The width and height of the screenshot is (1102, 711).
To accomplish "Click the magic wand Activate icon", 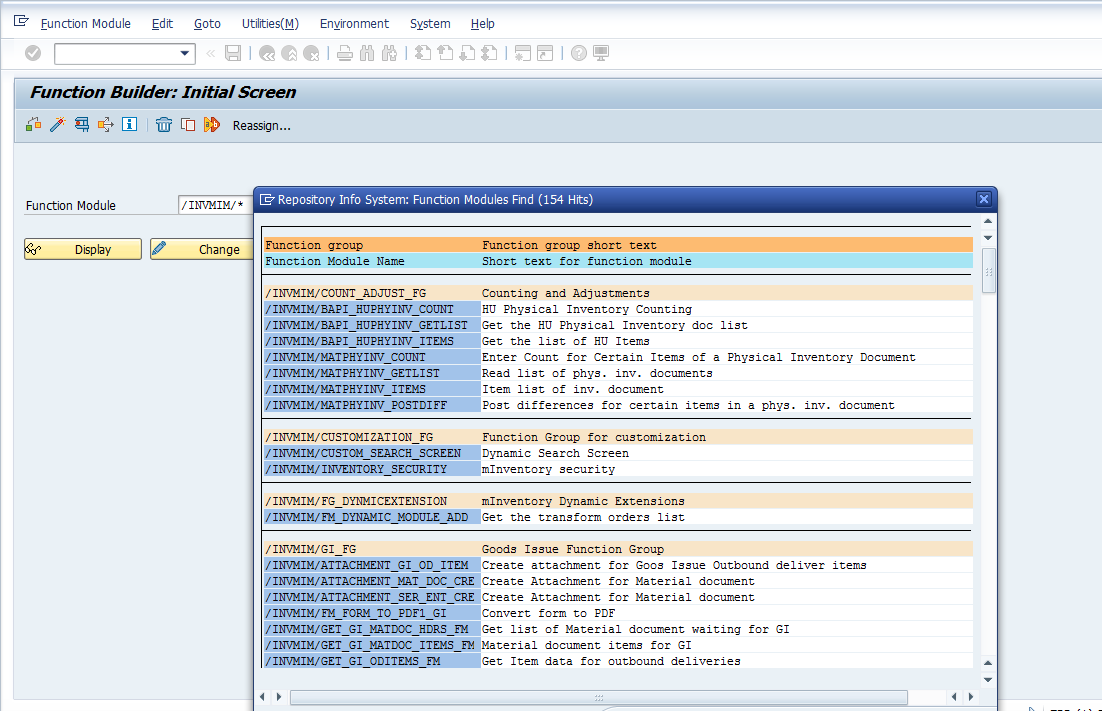I will point(57,125).
